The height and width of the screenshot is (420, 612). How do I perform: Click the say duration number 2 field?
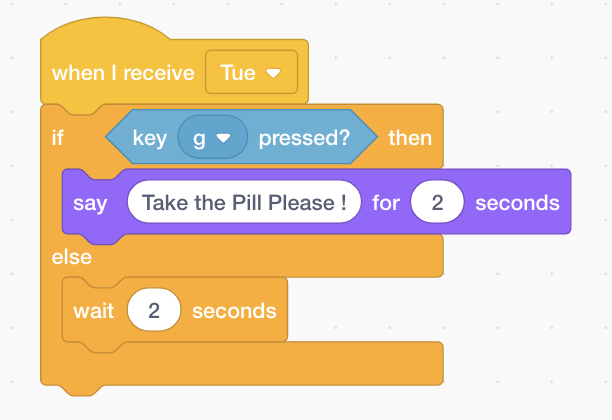436,203
